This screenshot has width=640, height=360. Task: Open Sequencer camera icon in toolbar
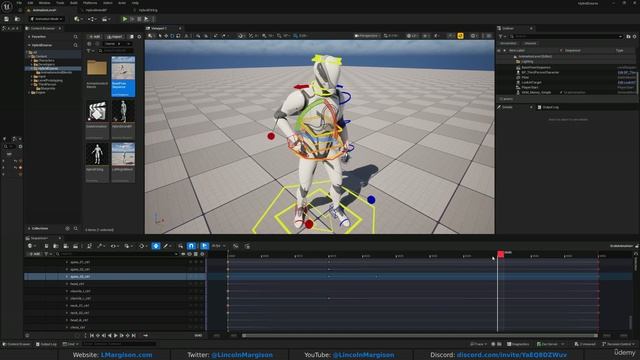66,246
